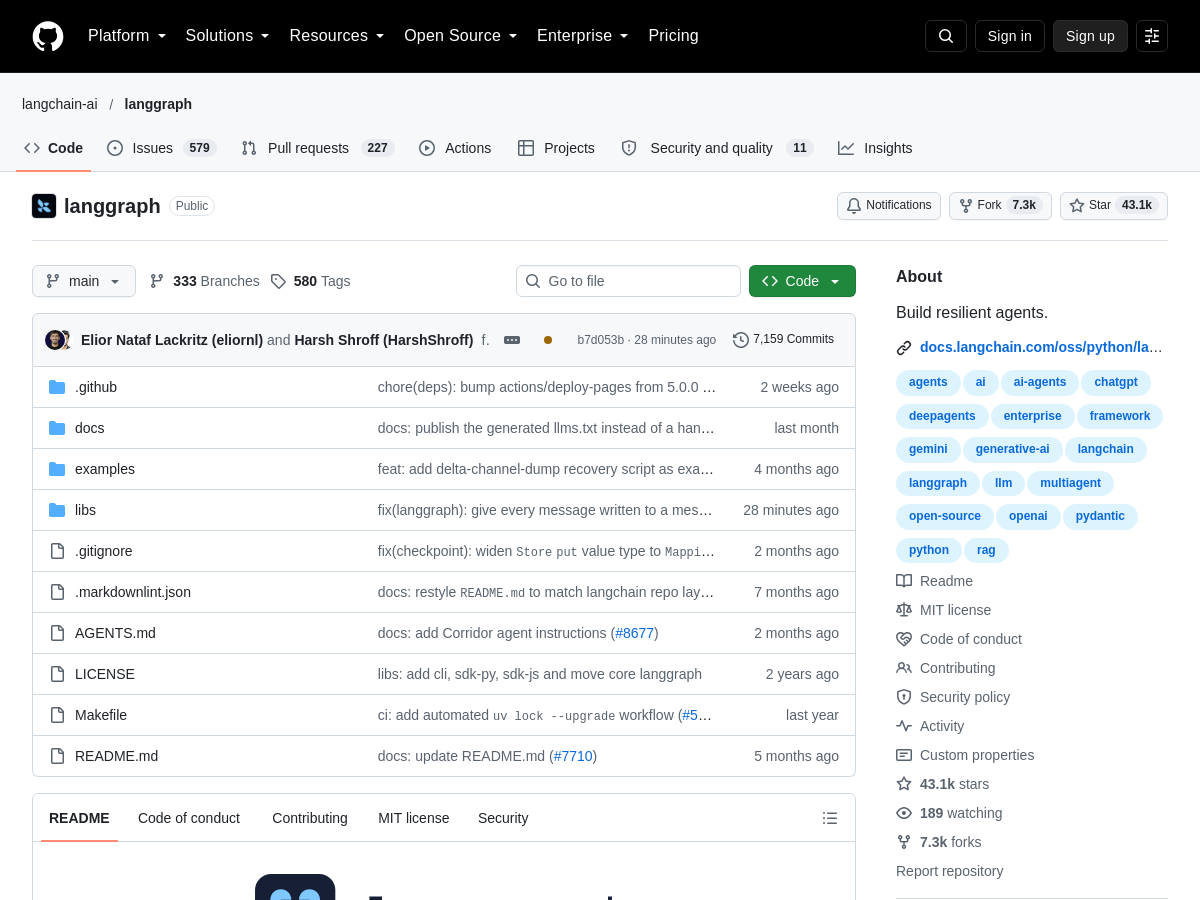Screen dimensions: 1200x900
Task: Open pull request #8677 link
Action: pos(635,633)
